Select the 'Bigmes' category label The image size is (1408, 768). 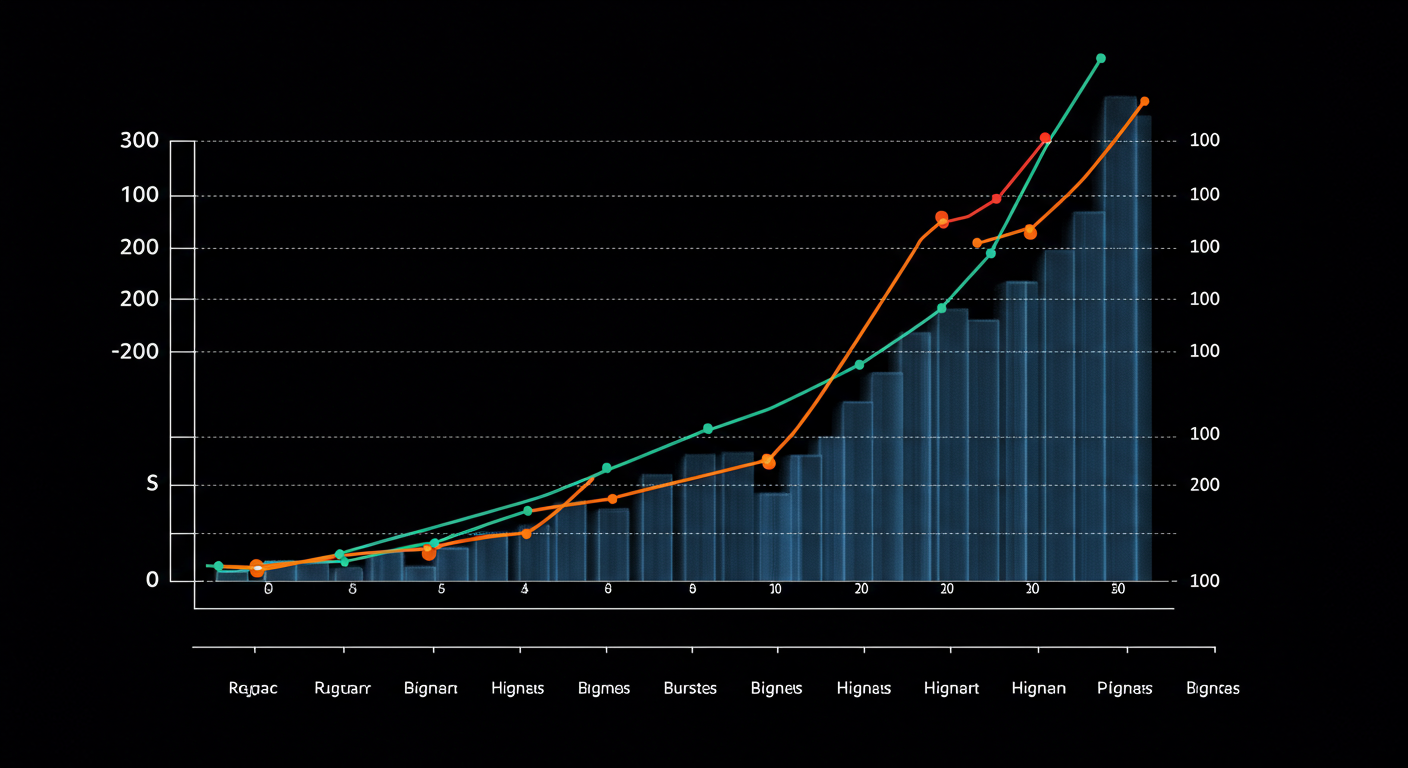point(604,689)
